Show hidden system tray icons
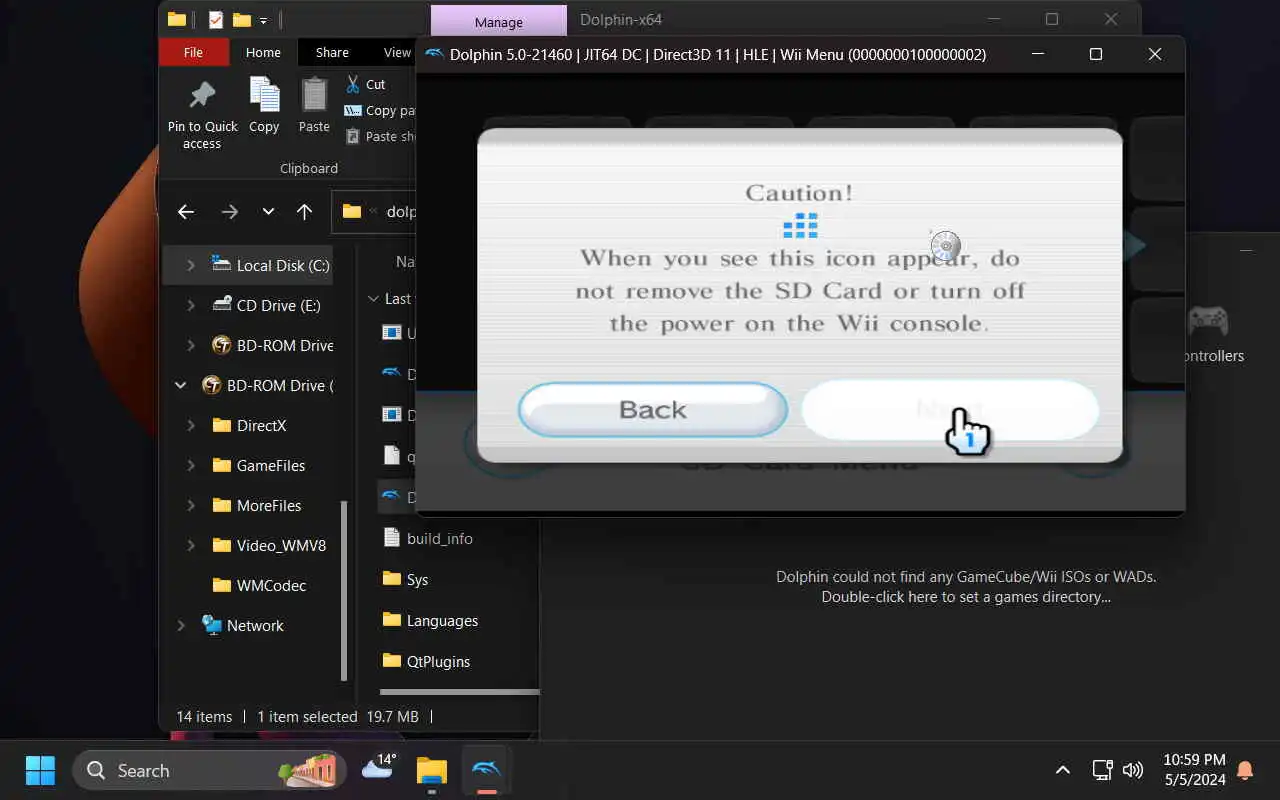This screenshot has height=800, width=1280. coord(1063,770)
